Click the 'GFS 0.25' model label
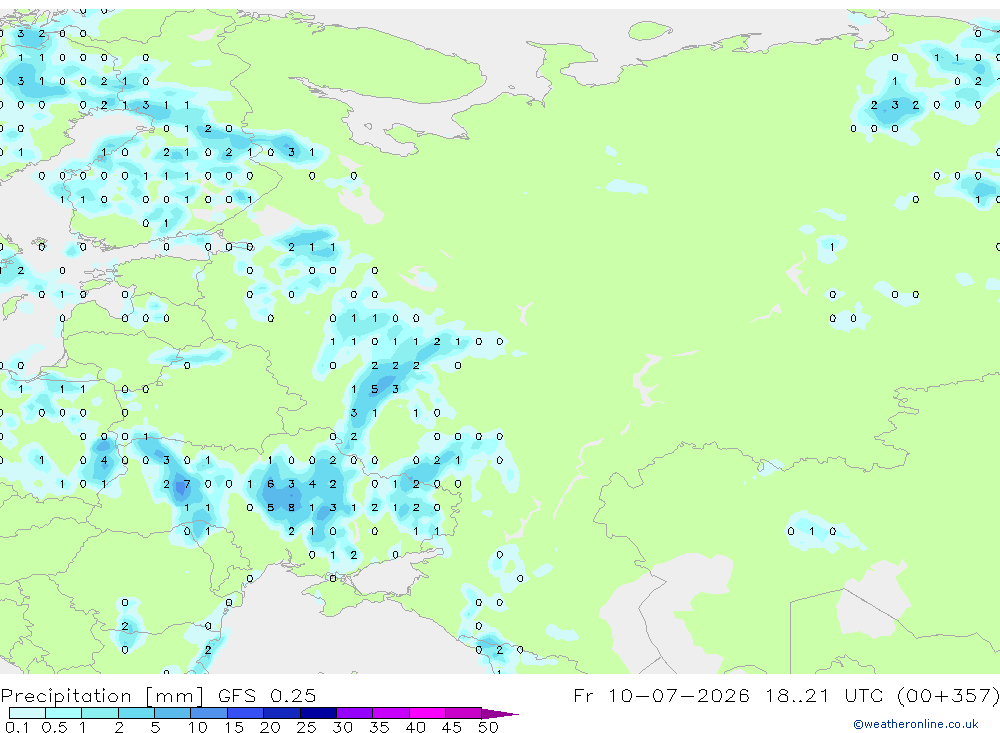 pos(267,695)
